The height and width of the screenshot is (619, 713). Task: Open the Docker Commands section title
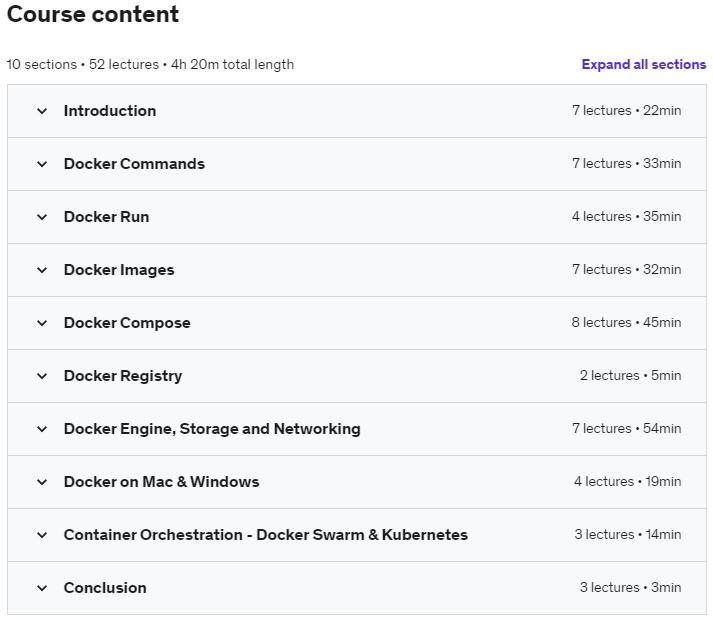point(134,164)
